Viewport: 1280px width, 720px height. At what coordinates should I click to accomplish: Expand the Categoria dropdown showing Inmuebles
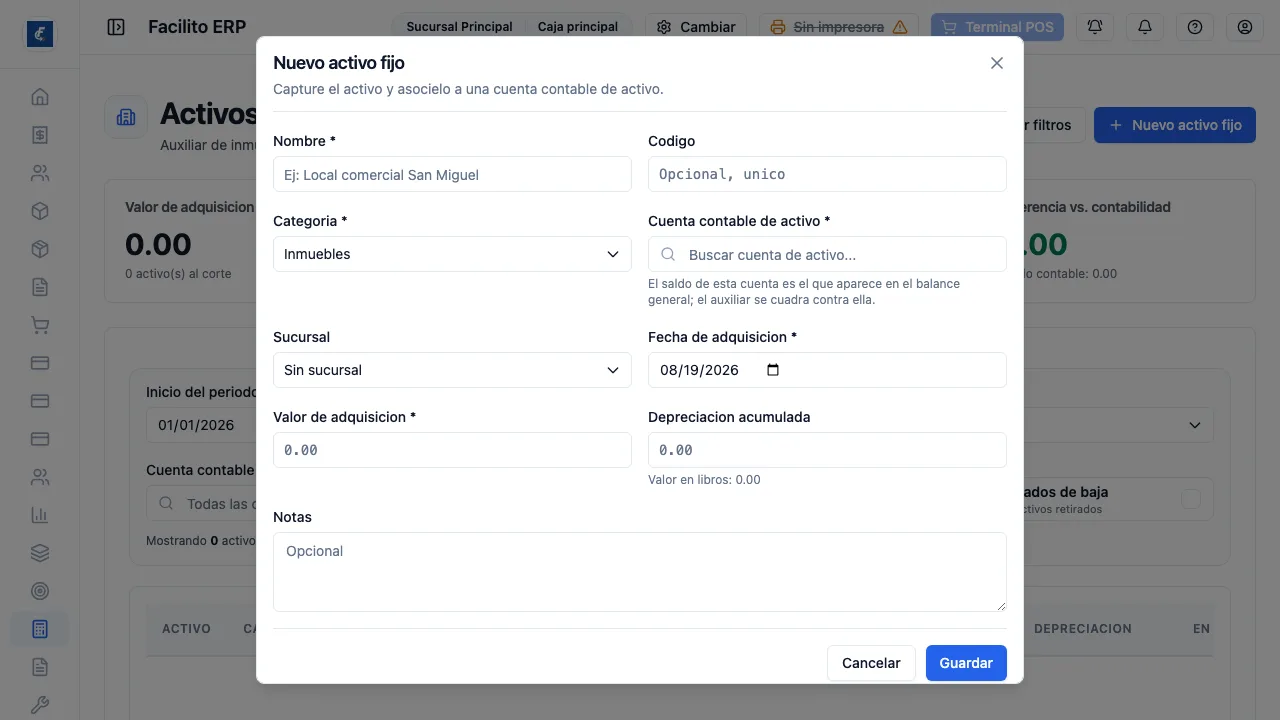point(452,254)
